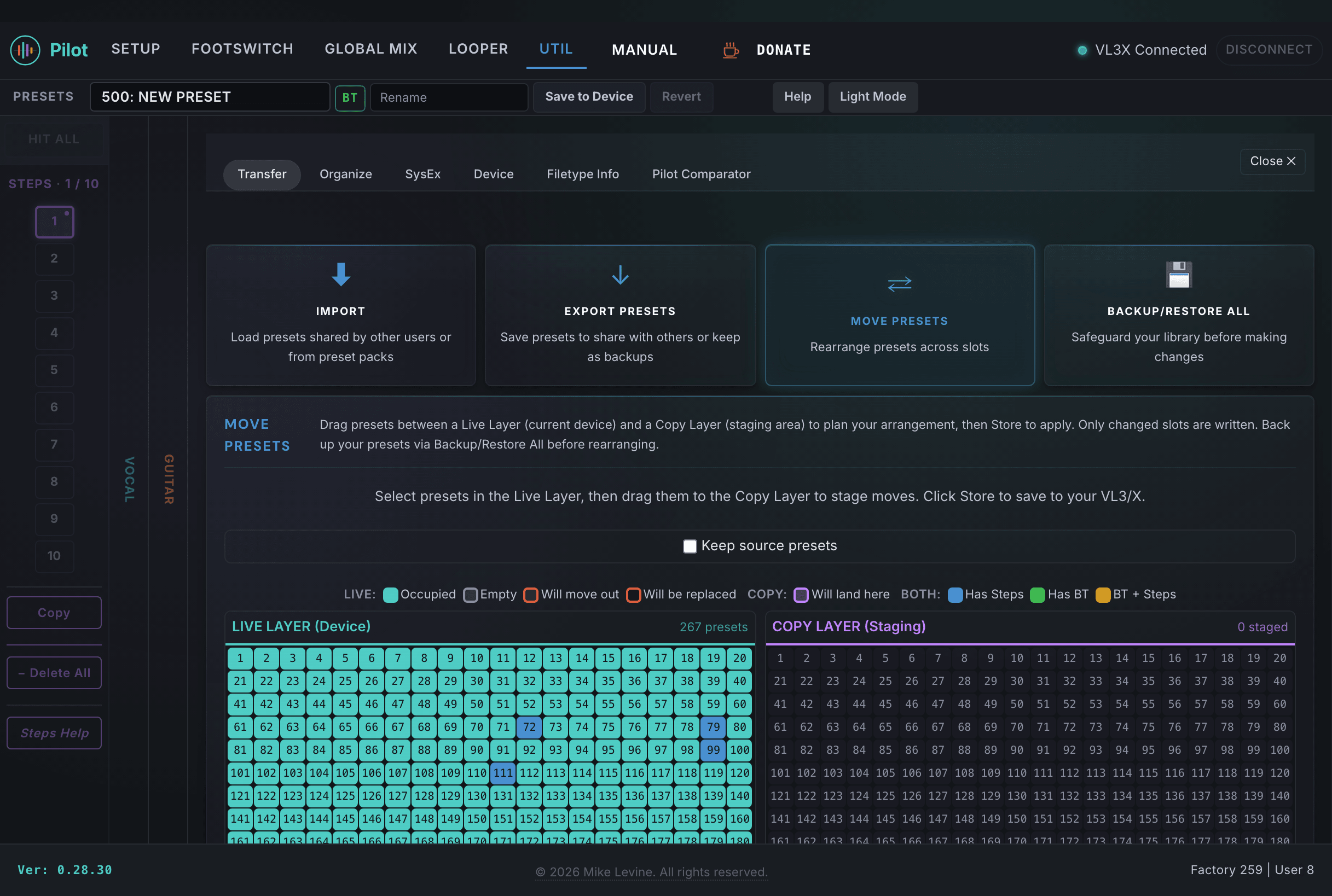
Task: Click slot 20 in the Copy Layer
Action: (x=1280, y=658)
